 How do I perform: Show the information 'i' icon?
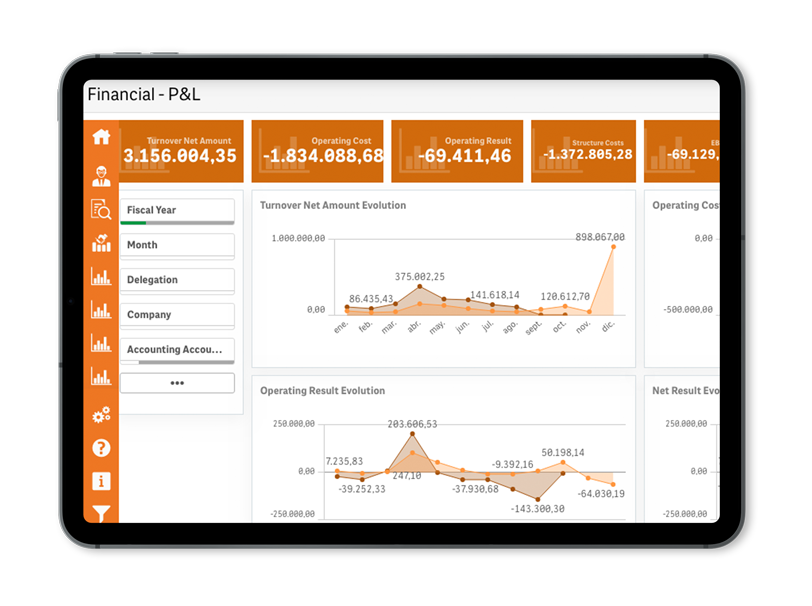click(101, 481)
